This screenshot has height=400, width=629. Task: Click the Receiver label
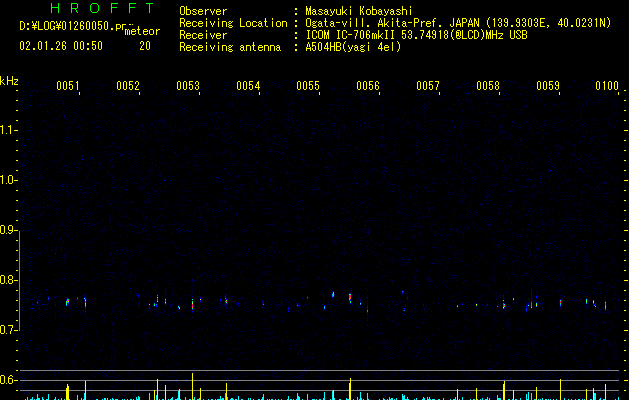click(x=203, y=35)
